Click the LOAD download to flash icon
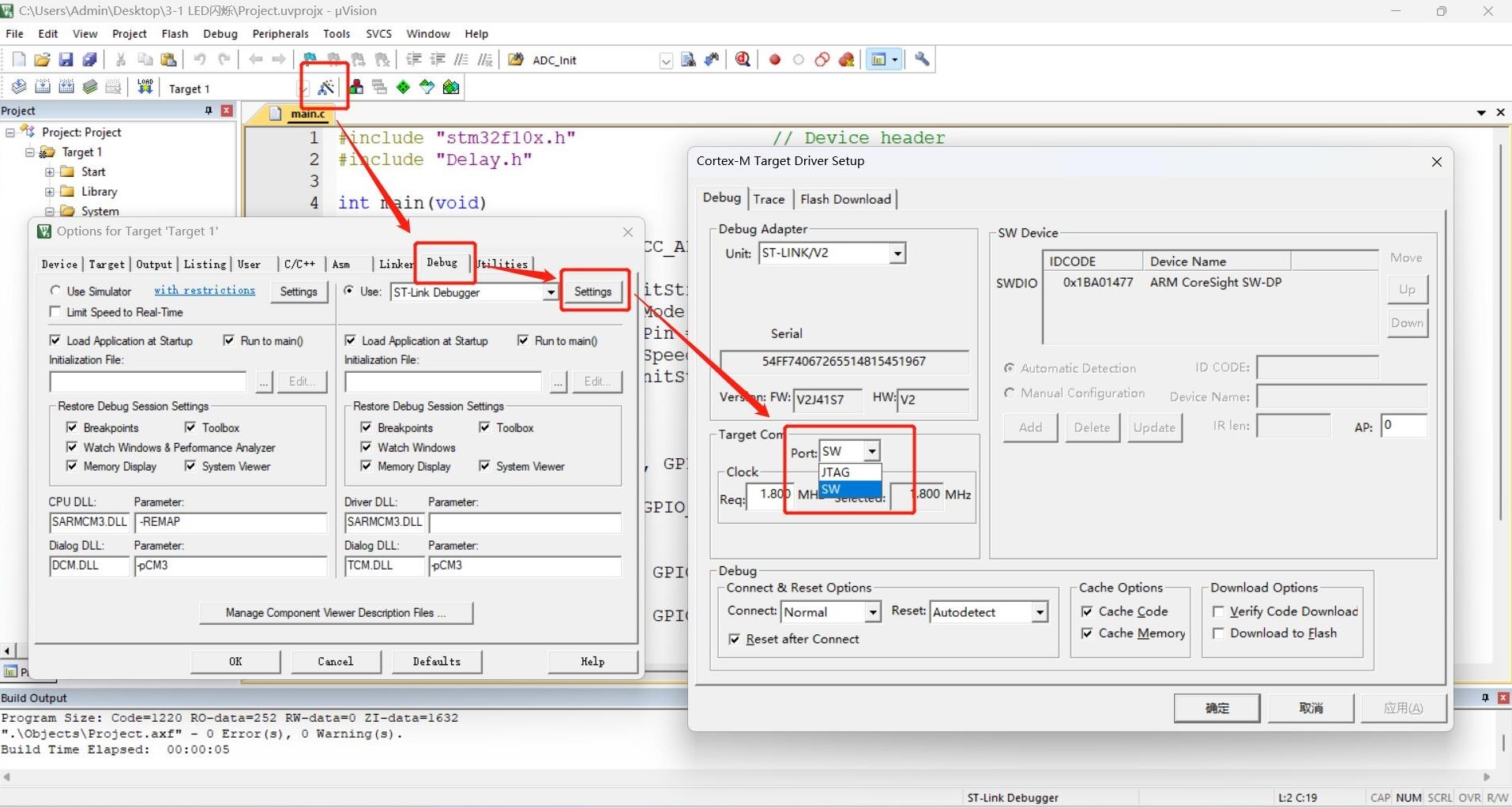 pyautogui.click(x=145, y=87)
